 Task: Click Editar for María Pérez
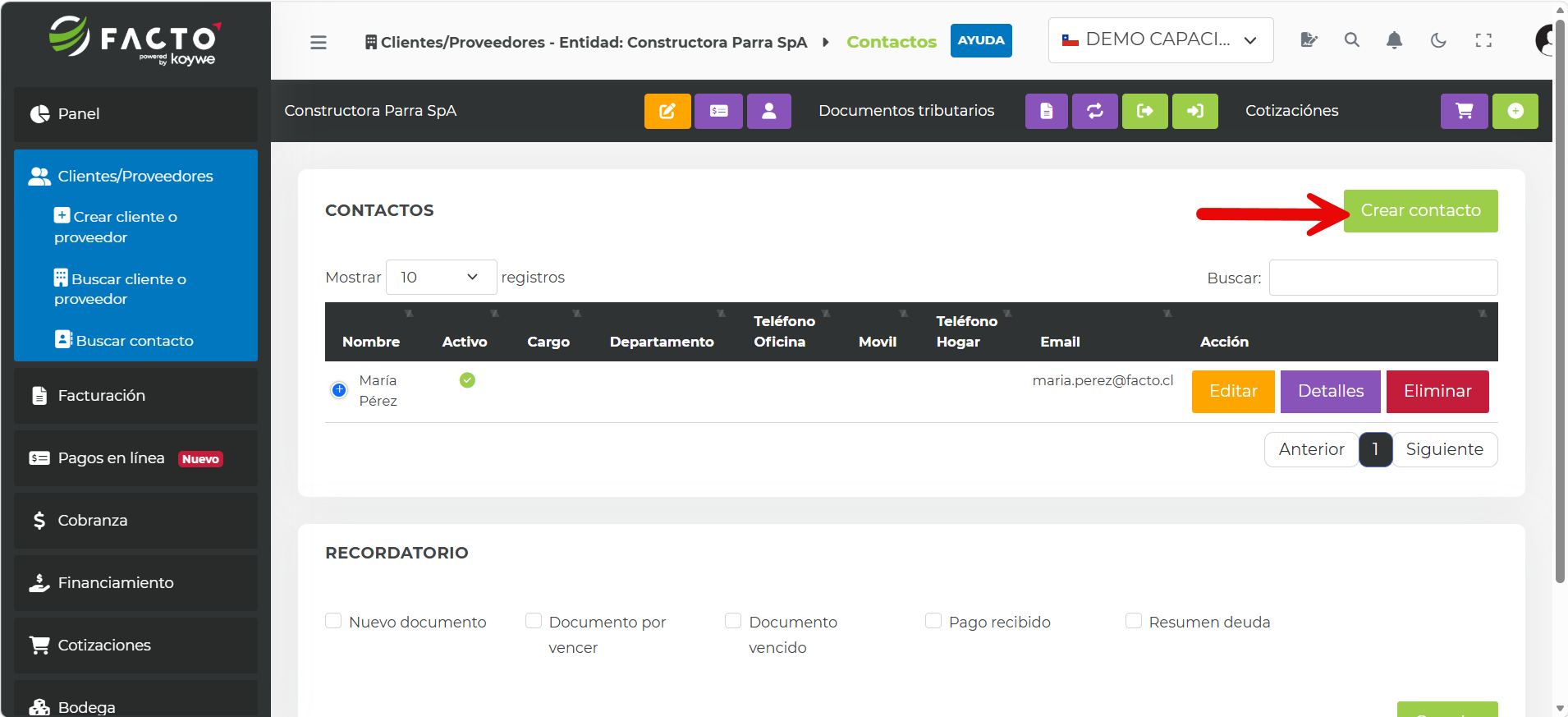(x=1233, y=392)
